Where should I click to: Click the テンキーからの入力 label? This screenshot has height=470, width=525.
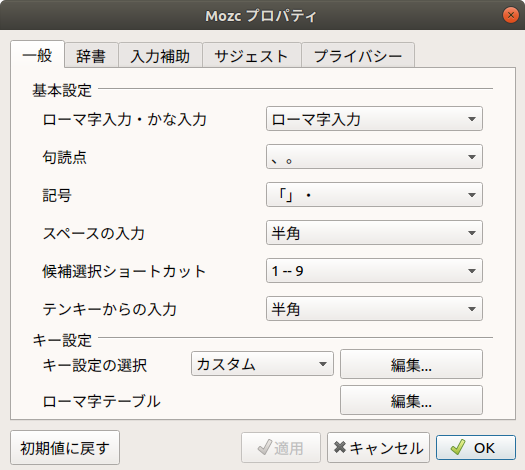pyautogui.click(x=109, y=309)
